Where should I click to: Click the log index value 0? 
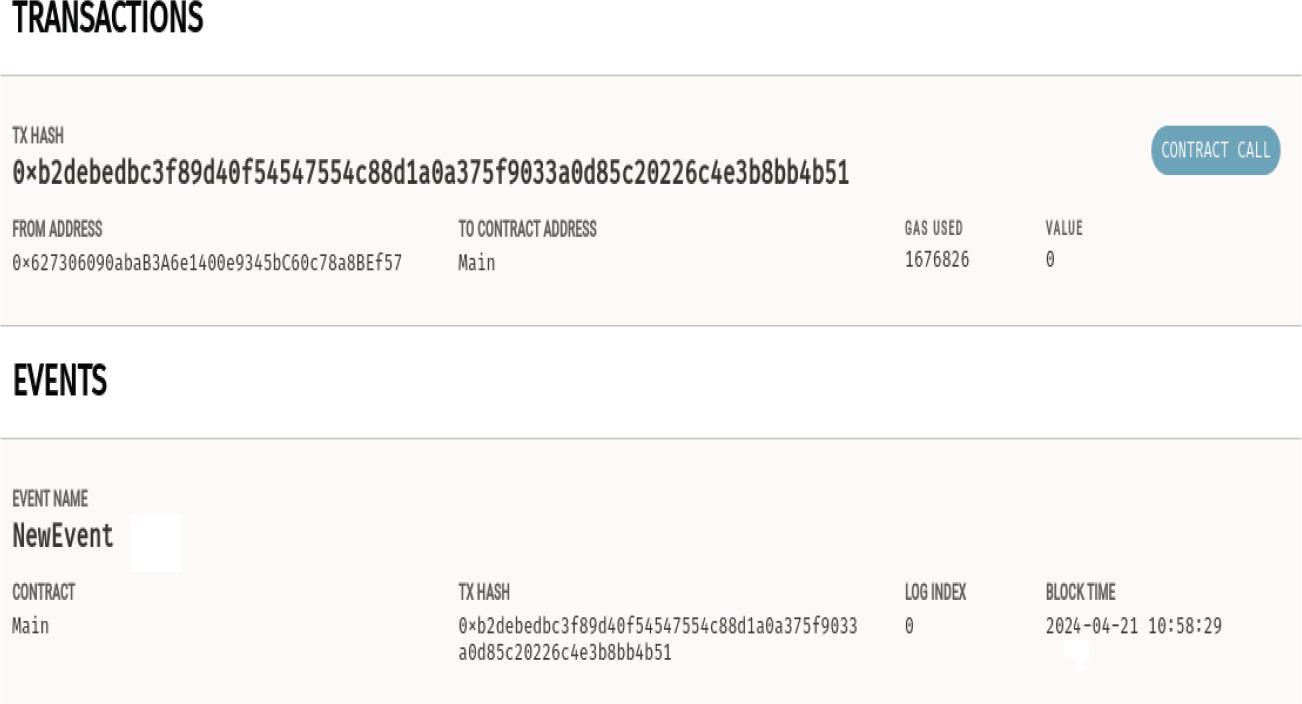coord(909,626)
